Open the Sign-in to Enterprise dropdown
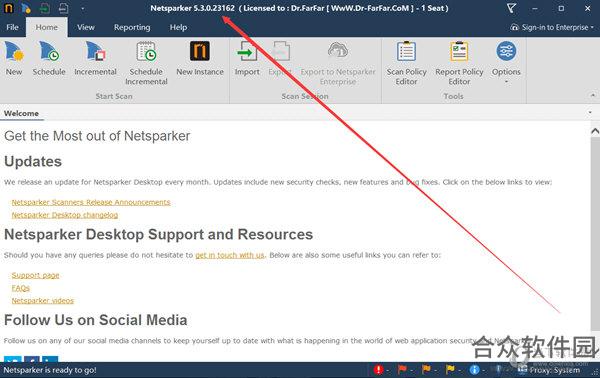 click(552, 27)
